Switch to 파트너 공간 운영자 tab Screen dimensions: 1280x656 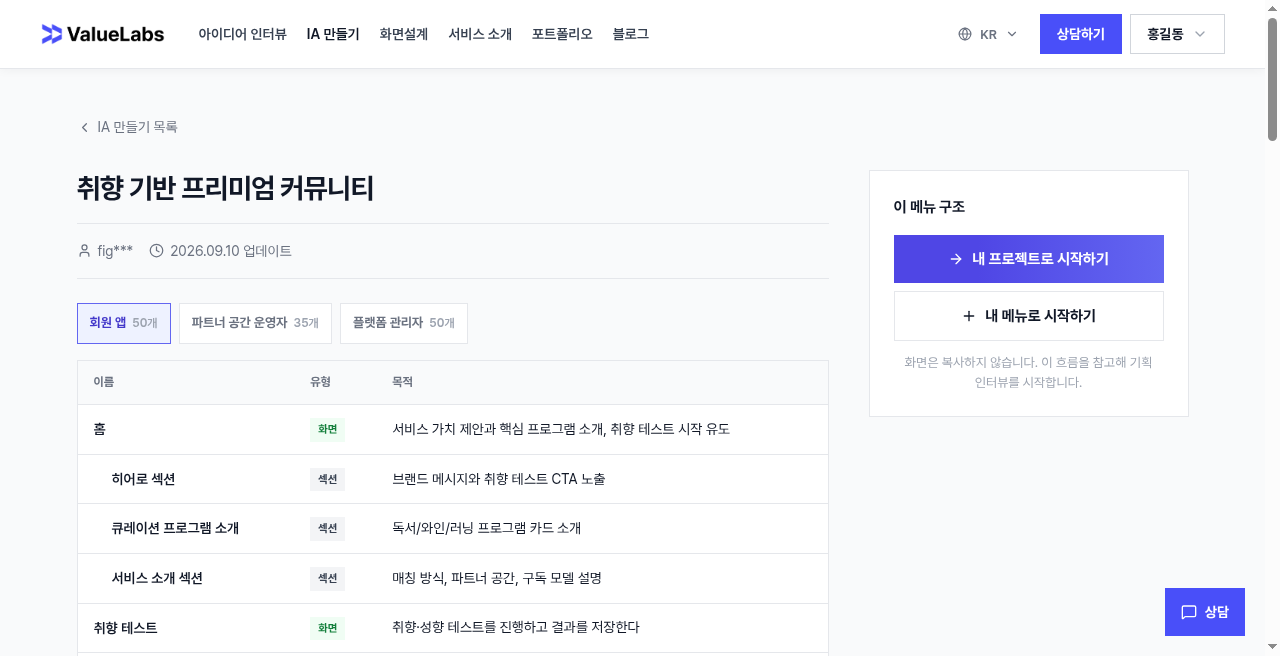255,323
